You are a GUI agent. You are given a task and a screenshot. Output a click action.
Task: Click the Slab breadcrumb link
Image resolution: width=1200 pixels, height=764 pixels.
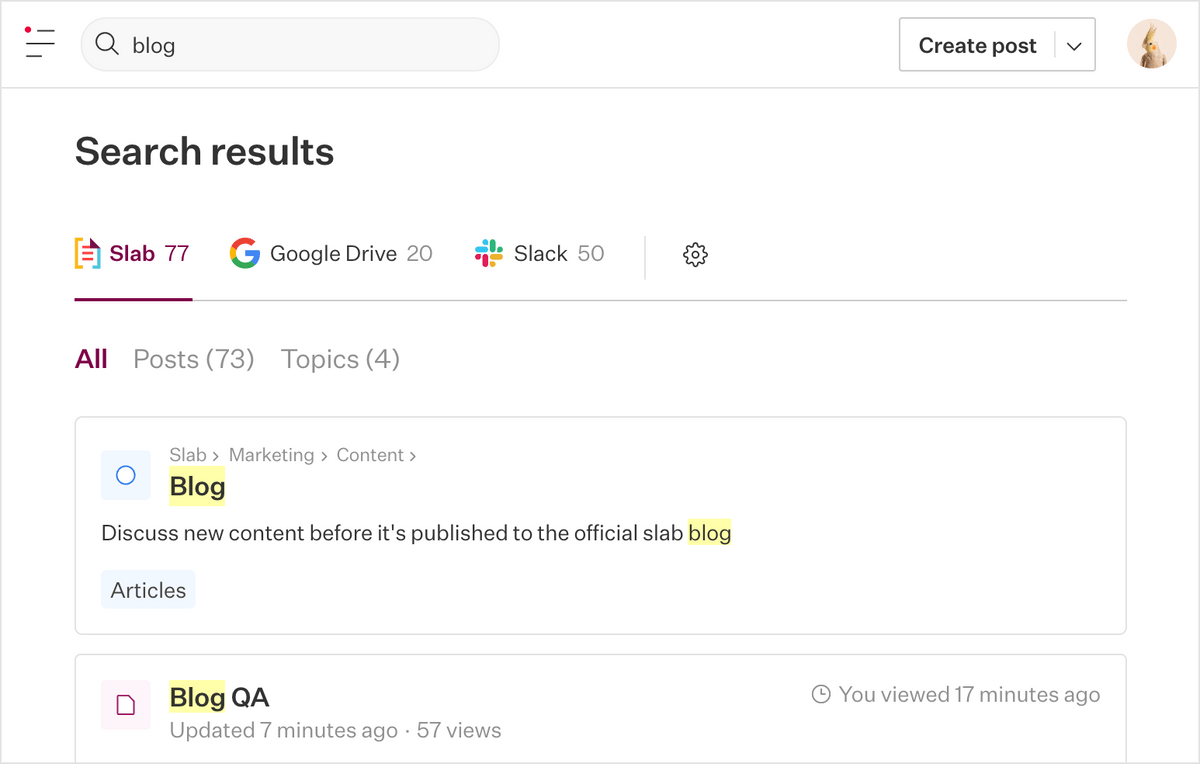[188, 455]
